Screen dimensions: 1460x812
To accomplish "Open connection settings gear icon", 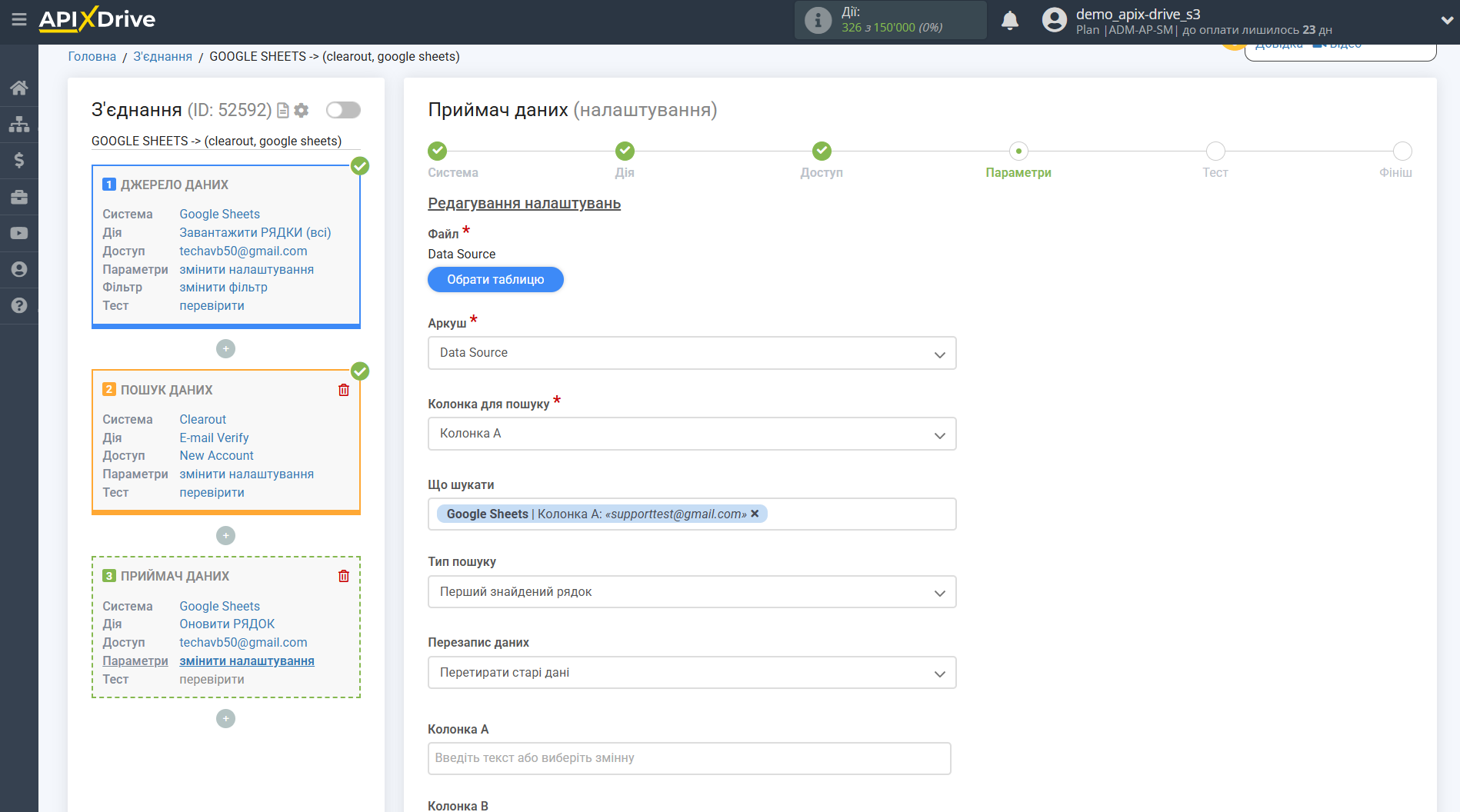I will point(301,110).
